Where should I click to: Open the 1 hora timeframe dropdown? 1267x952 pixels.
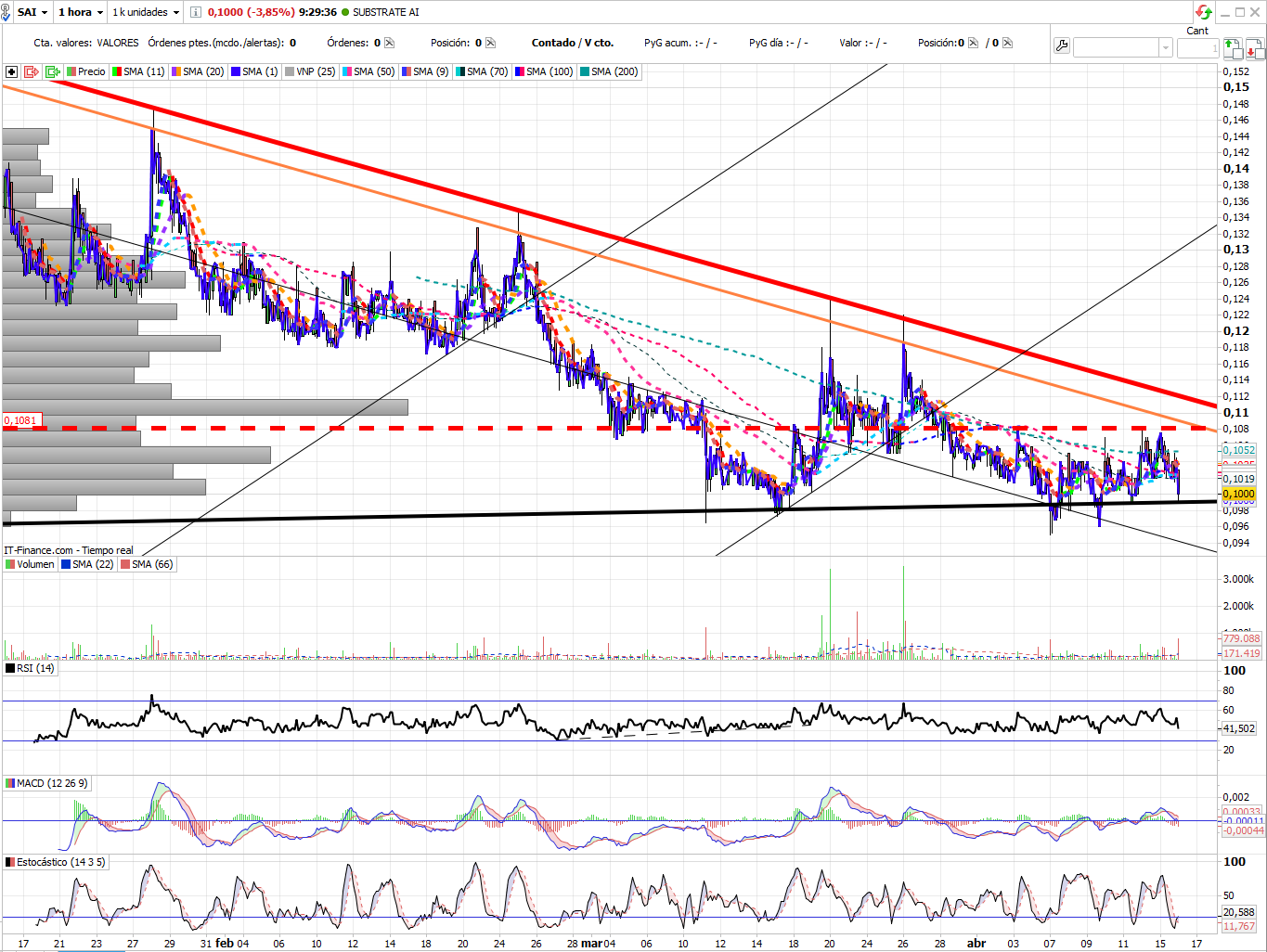(81, 12)
